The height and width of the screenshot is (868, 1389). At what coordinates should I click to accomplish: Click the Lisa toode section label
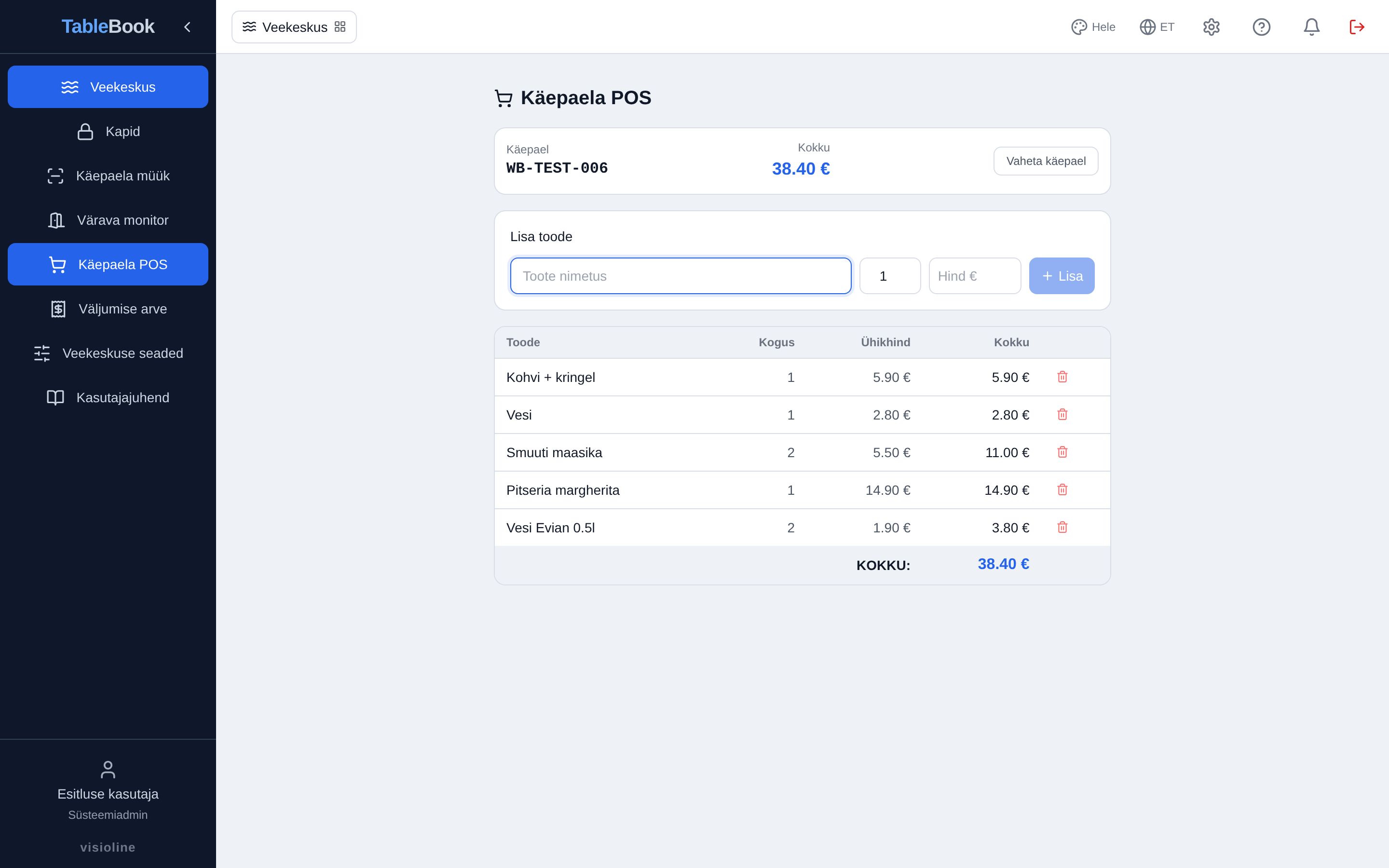(x=541, y=236)
